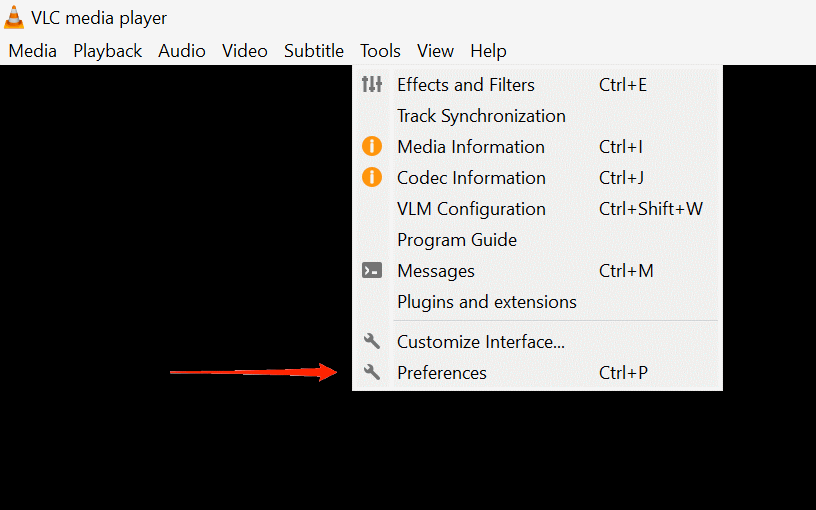This screenshot has width=816, height=510.
Task: Click the Preferences wrench icon
Action: tap(372, 373)
